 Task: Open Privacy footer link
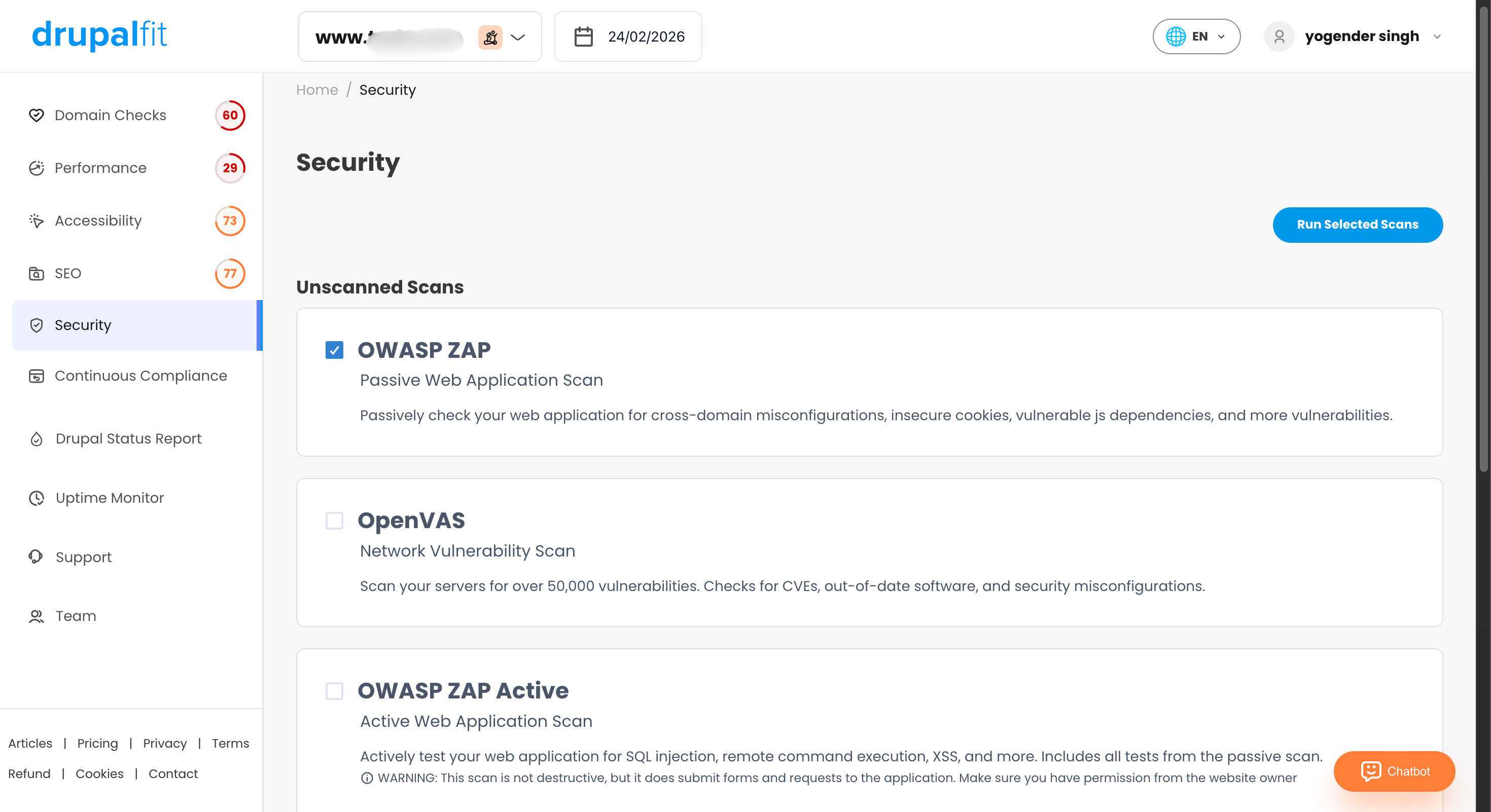coord(165,743)
